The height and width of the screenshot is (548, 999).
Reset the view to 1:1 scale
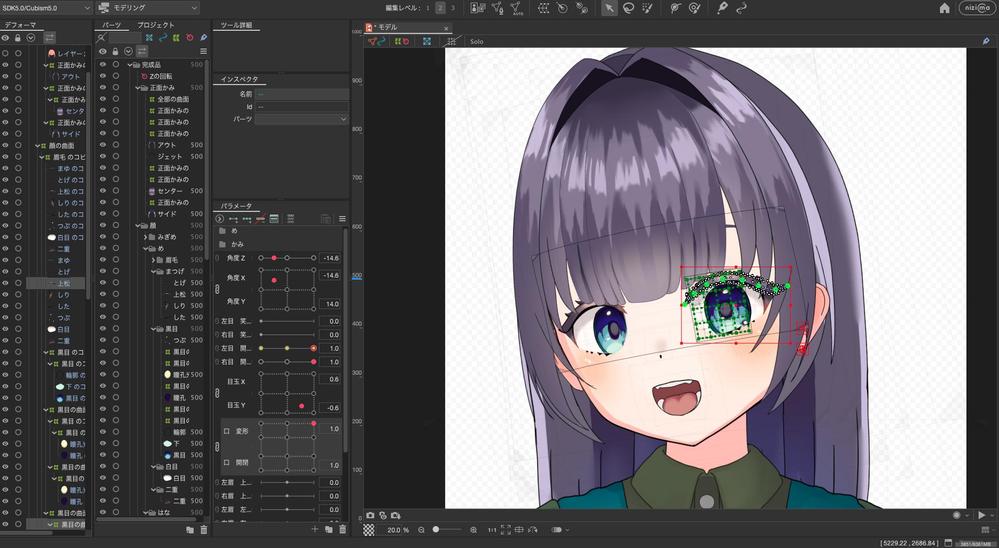click(x=492, y=530)
